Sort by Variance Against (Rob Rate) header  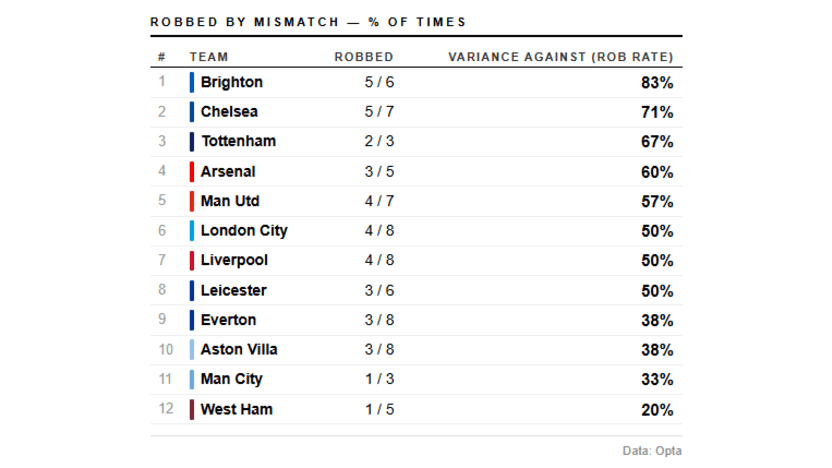(x=561, y=57)
